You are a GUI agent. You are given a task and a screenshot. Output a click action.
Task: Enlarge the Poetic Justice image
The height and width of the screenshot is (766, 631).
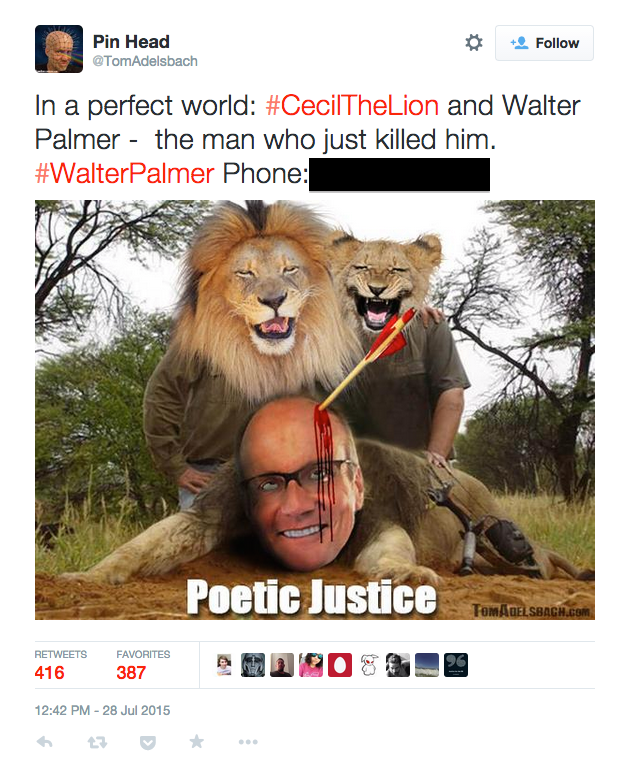coord(315,410)
